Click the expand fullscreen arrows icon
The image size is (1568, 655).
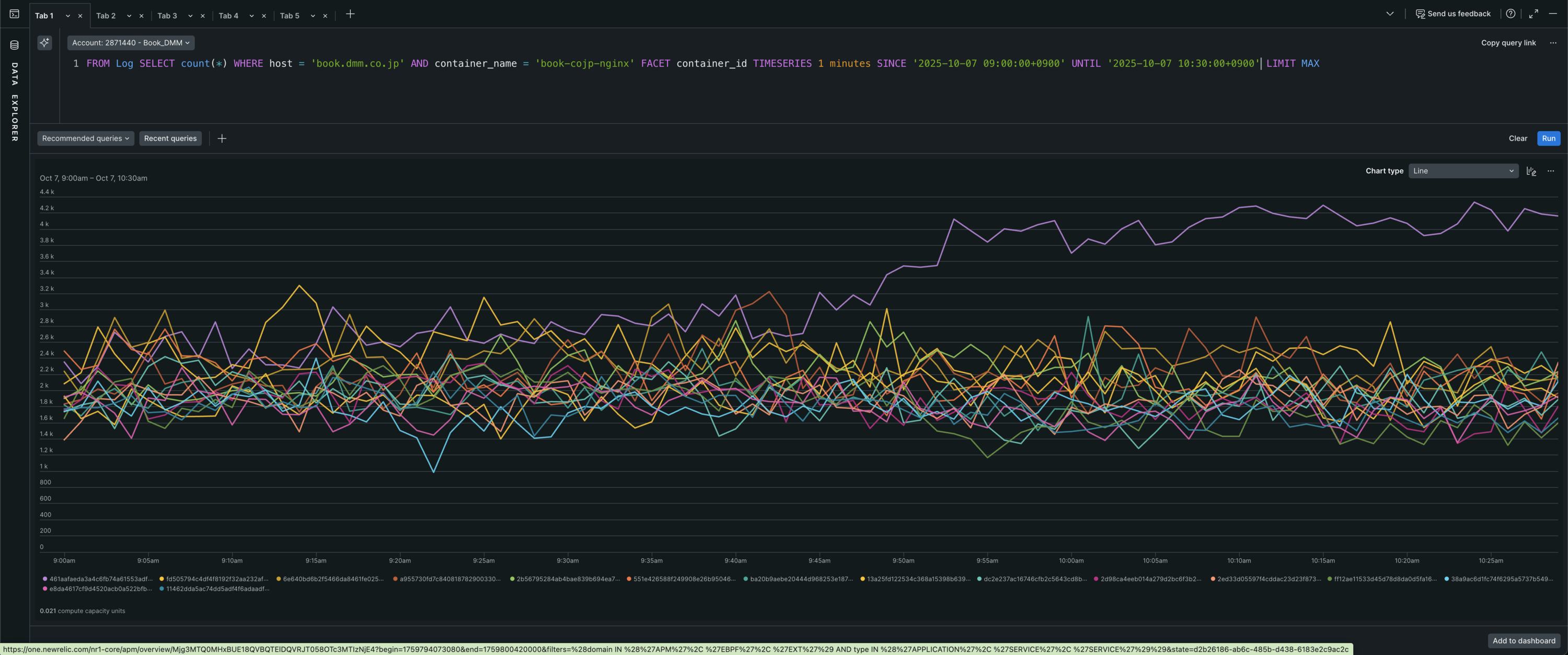click(1534, 14)
